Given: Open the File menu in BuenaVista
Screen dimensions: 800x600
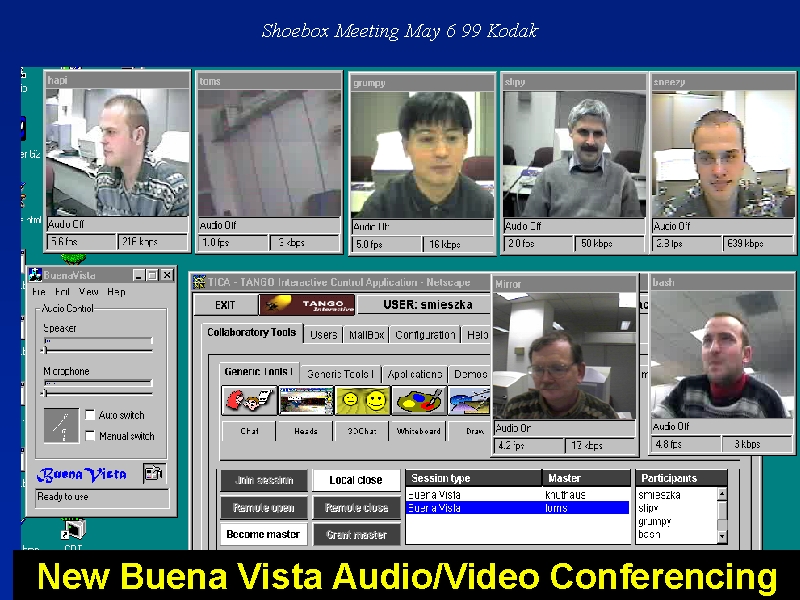Looking at the screenshot, I should point(39,292).
